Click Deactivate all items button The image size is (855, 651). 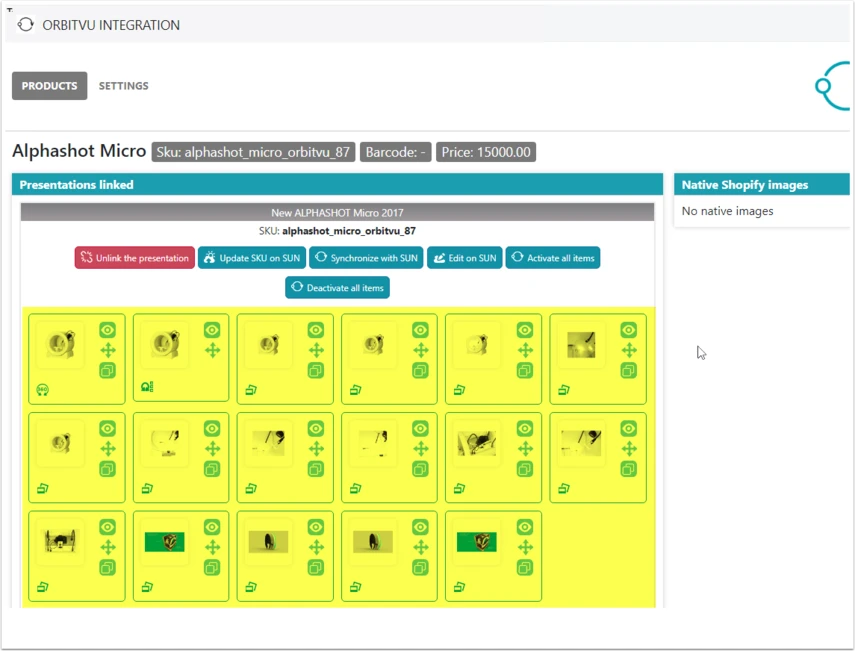coord(338,287)
